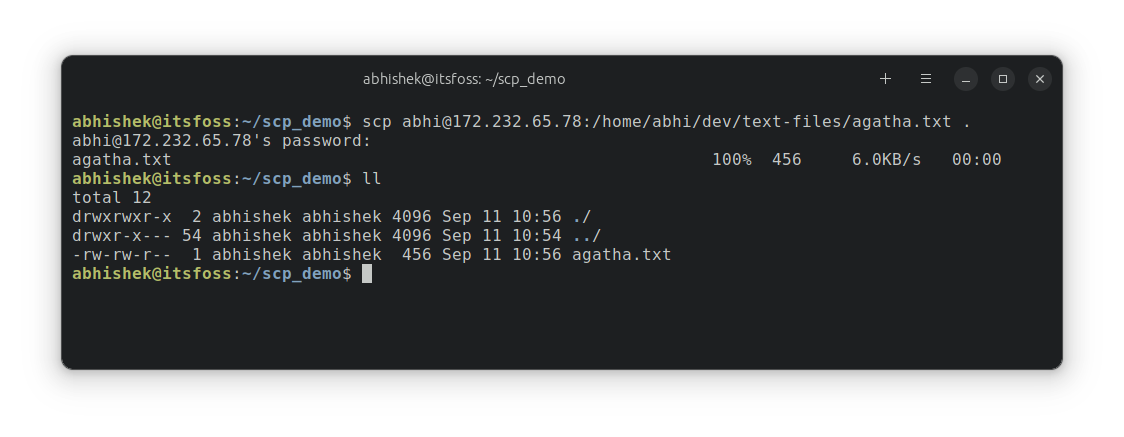This screenshot has height=437, width=1124.
Task: Click the ../ parent directory entry
Action: point(586,236)
